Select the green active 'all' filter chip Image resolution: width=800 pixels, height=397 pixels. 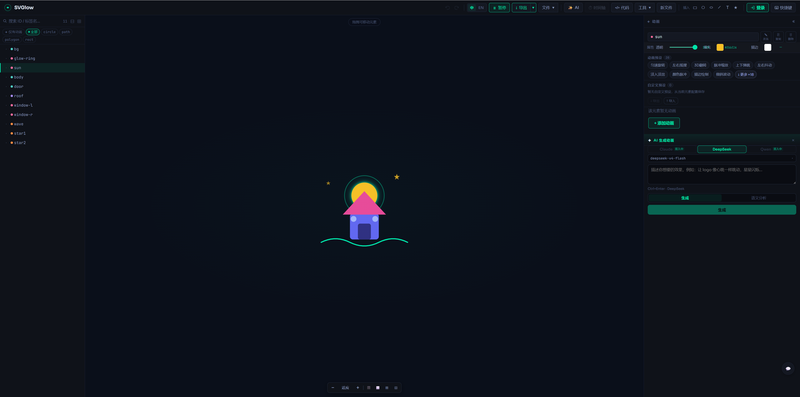tap(33, 32)
